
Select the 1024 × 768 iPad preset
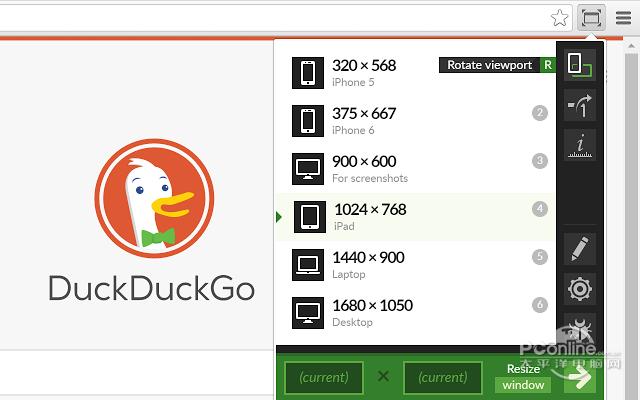tap(416, 217)
